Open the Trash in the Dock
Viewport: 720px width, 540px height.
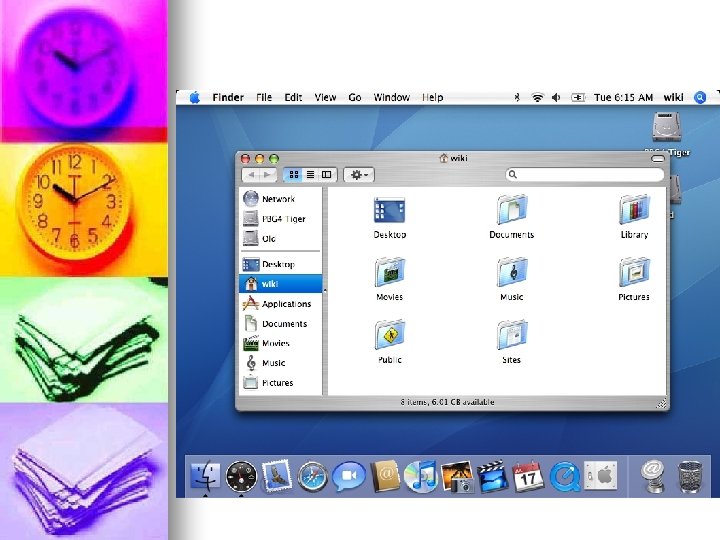tap(690, 477)
